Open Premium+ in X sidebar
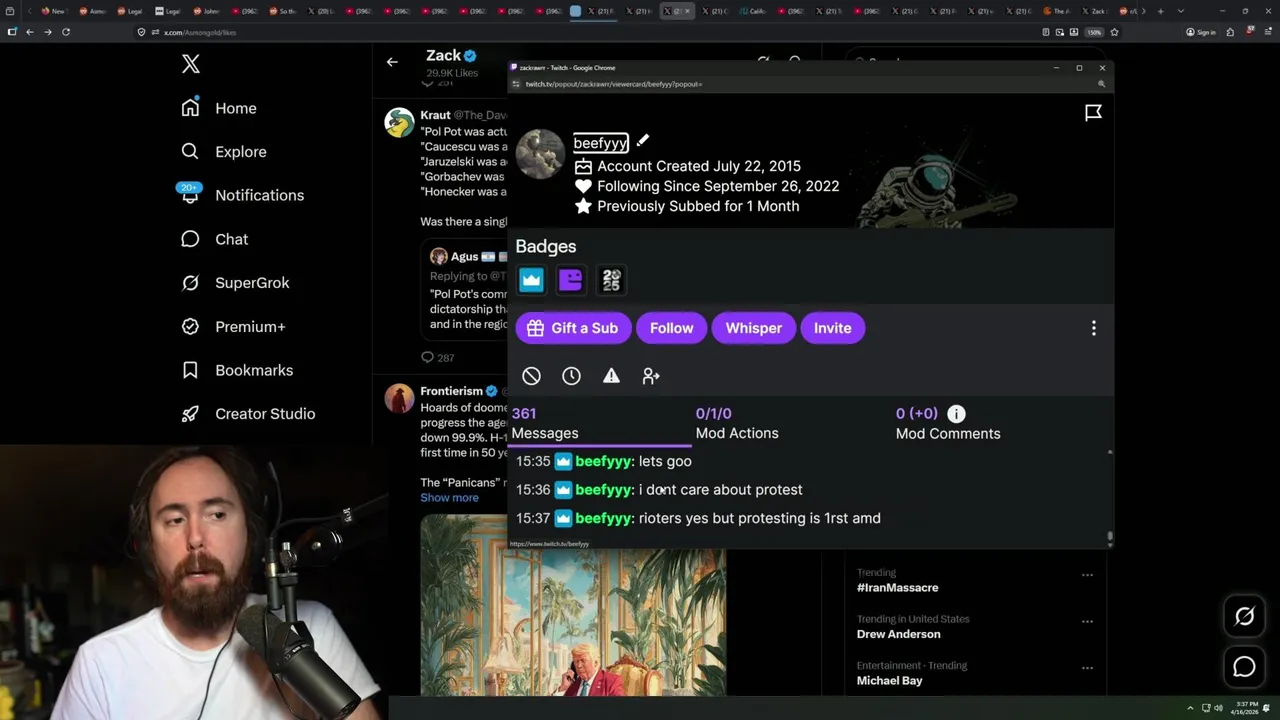Image resolution: width=1280 pixels, height=720 pixels. pos(233,326)
